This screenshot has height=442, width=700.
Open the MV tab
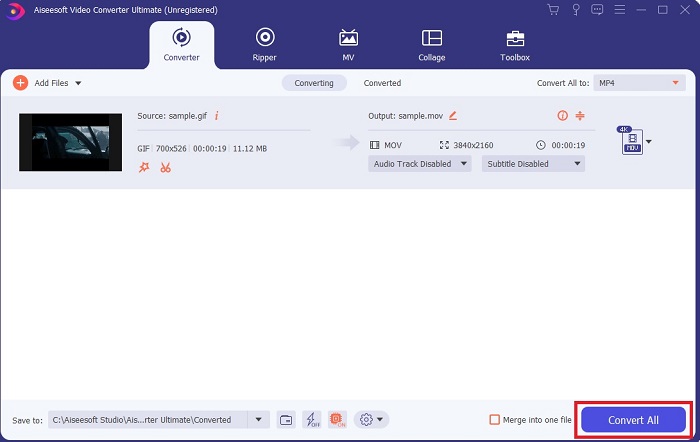coord(348,45)
